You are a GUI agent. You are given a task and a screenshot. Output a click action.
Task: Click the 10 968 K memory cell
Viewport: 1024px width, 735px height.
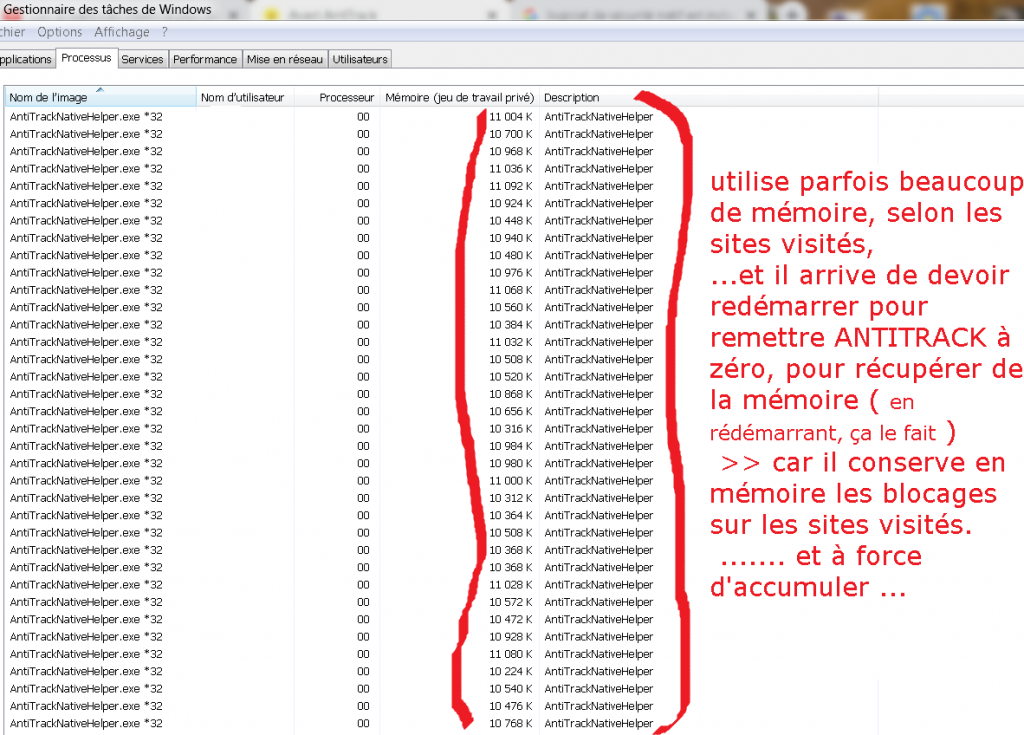[x=511, y=151]
